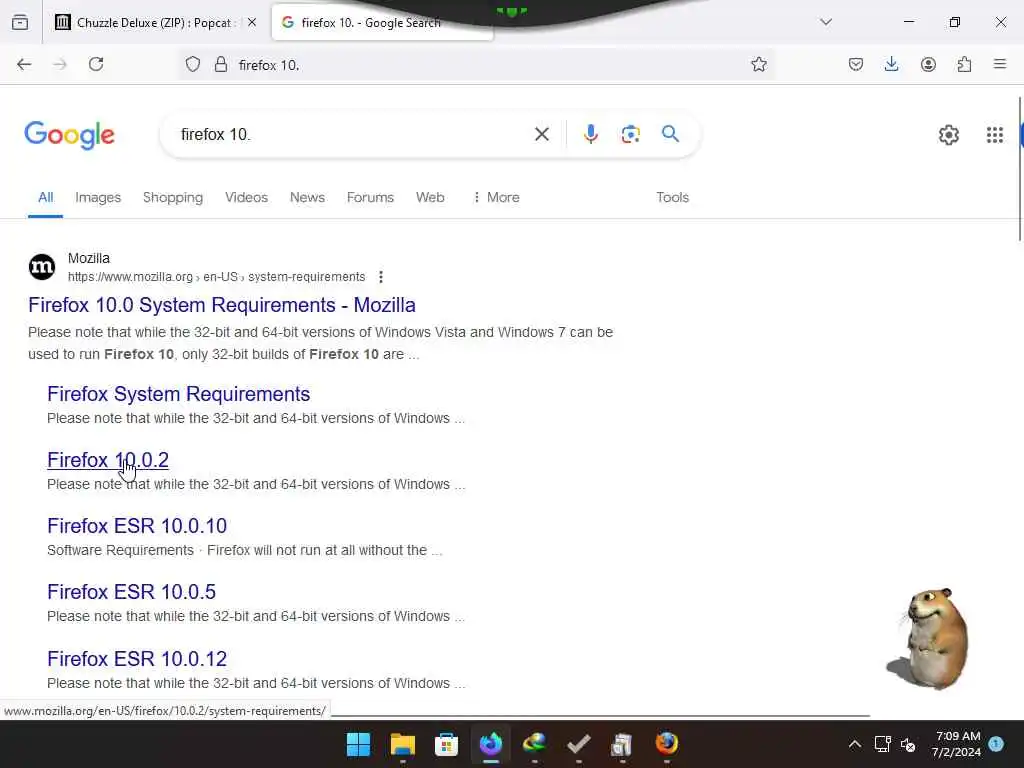This screenshot has width=1024, height=768.
Task: Open the Firefox ESR 10.0.12 link
Action: pos(137,658)
